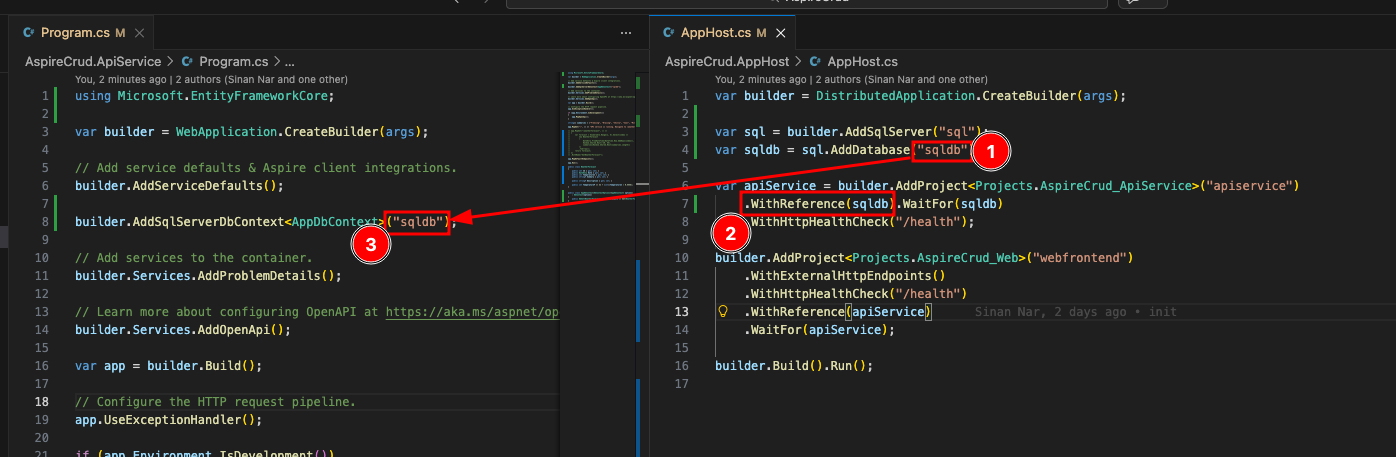Viewport: 1396px width, 457px height.
Task: Click the authors CodeLens above AppHost.cs line 1
Action: click(850, 79)
